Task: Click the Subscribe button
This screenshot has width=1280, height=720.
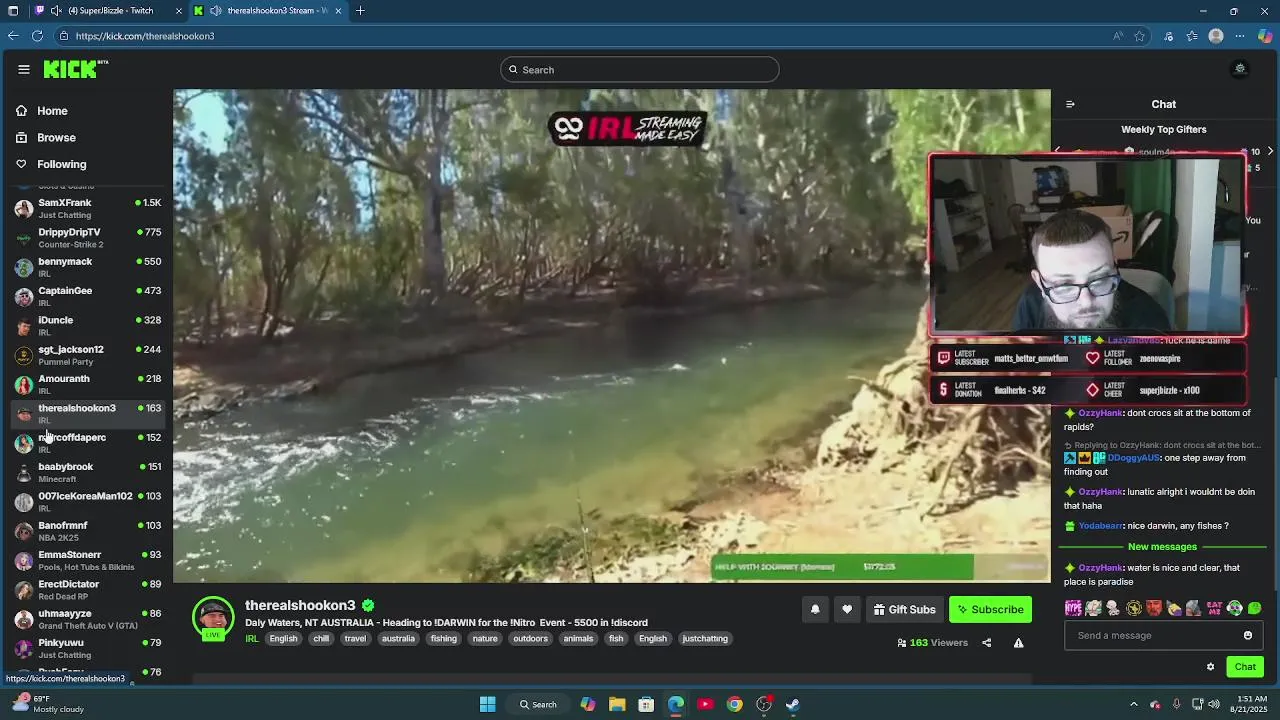Action: pyautogui.click(x=990, y=609)
